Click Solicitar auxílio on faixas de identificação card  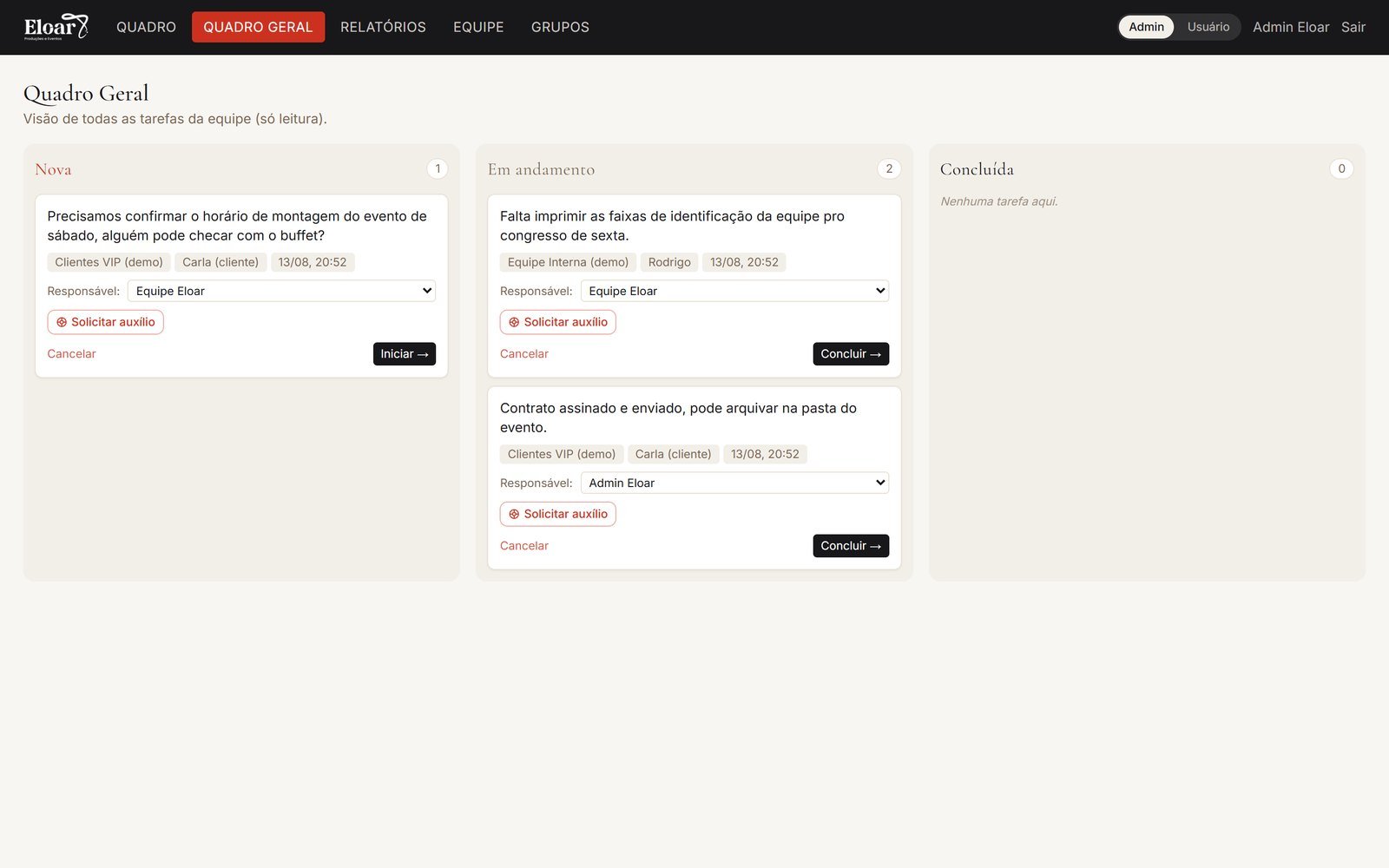(x=557, y=322)
